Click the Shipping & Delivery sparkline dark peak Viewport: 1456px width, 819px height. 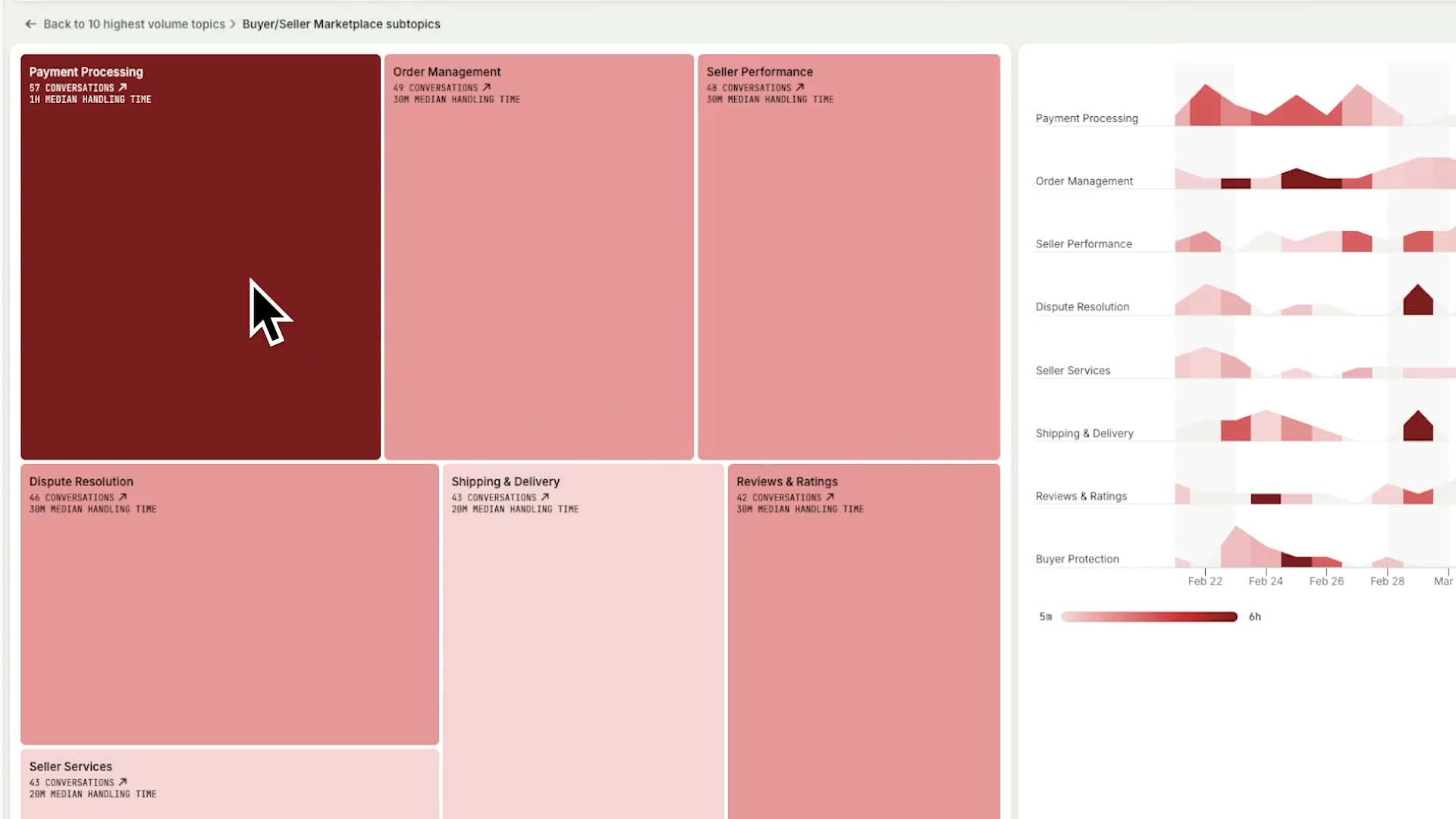[x=1418, y=426]
